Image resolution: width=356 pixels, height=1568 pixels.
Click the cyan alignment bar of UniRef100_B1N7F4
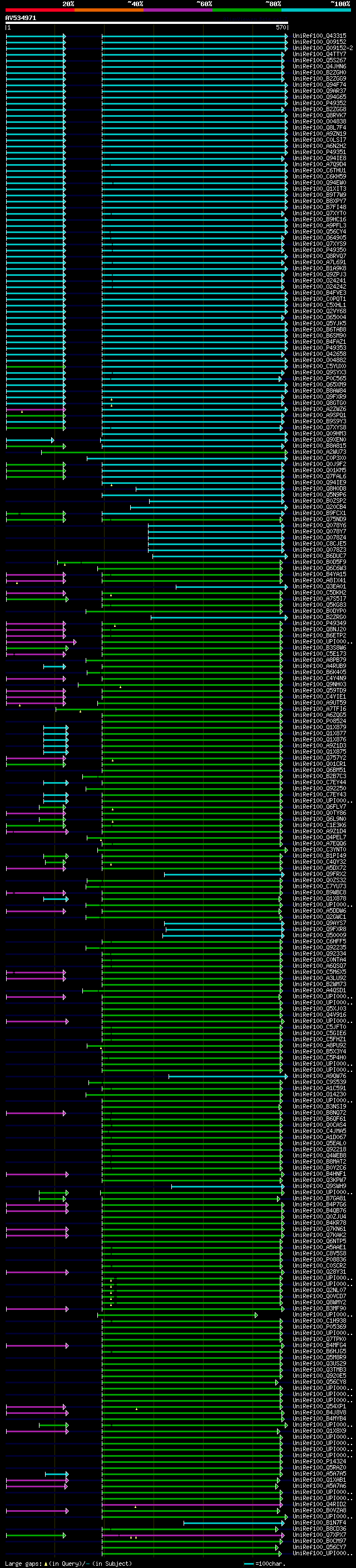click(x=234, y=1523)
